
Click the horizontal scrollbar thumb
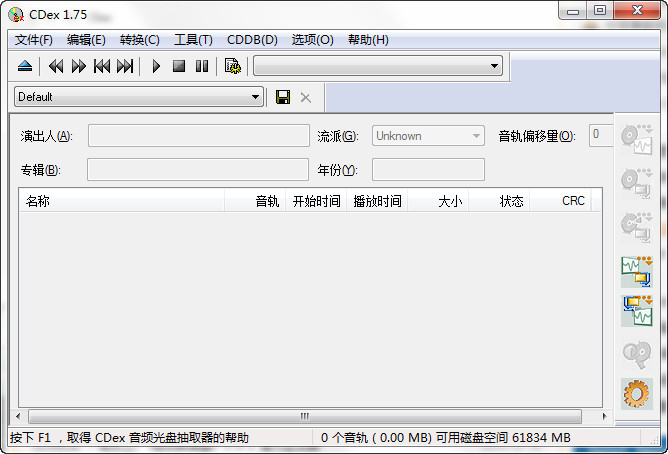(305, 416)
